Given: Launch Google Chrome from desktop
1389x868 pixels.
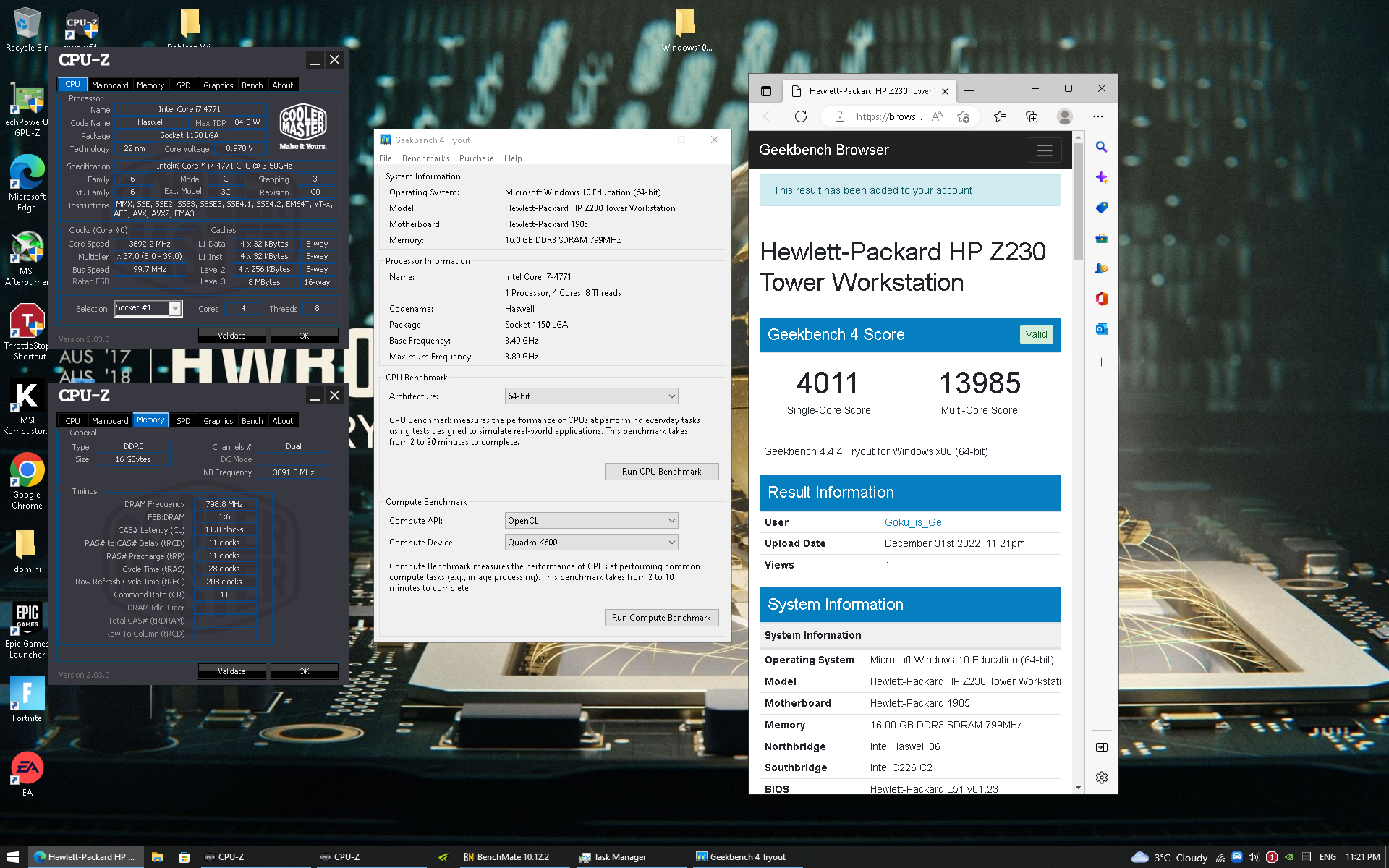Looking at the screenshot, I should click(x=27, y=481).
